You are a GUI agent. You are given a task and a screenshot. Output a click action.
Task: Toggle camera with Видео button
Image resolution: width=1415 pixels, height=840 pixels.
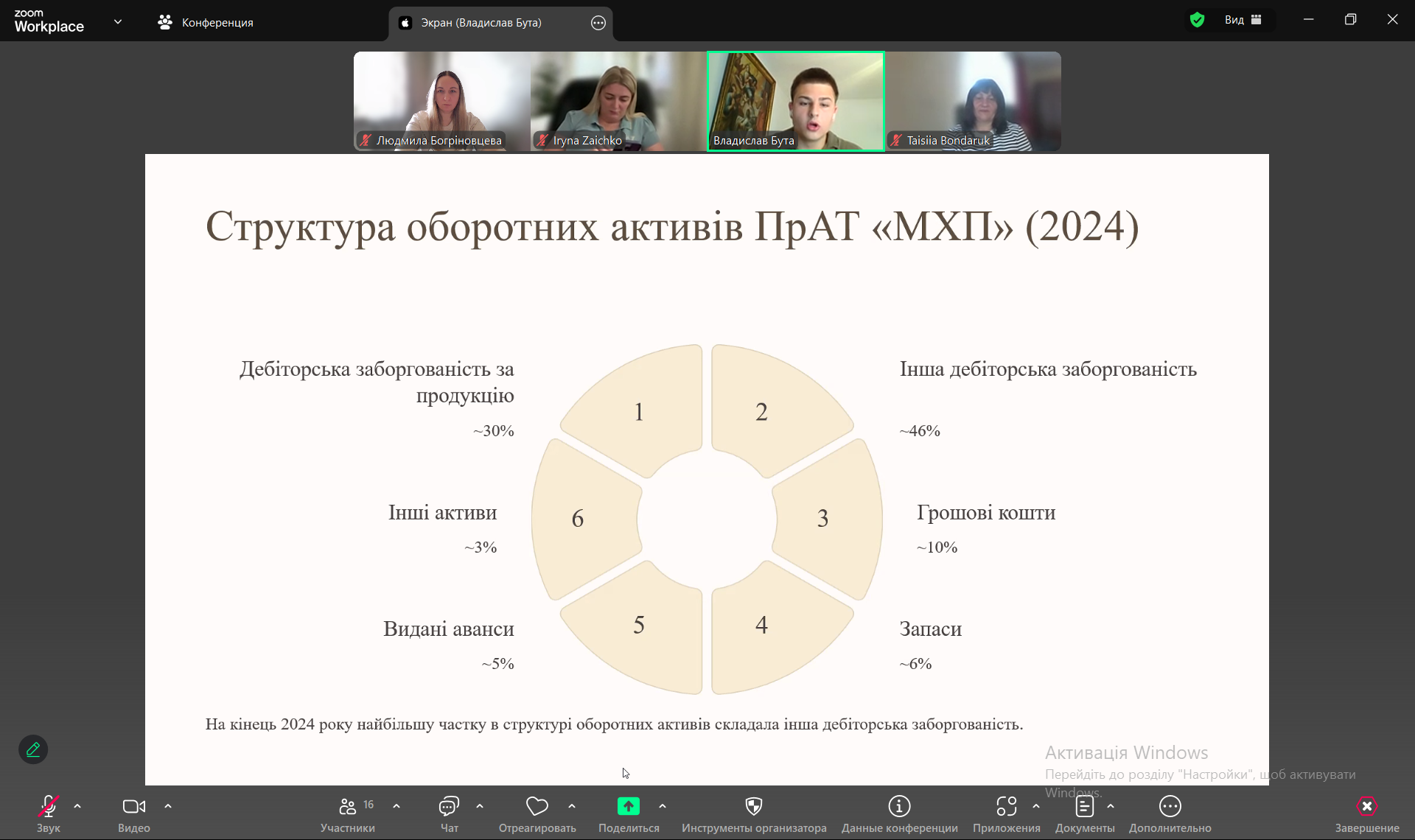point(134,807)
